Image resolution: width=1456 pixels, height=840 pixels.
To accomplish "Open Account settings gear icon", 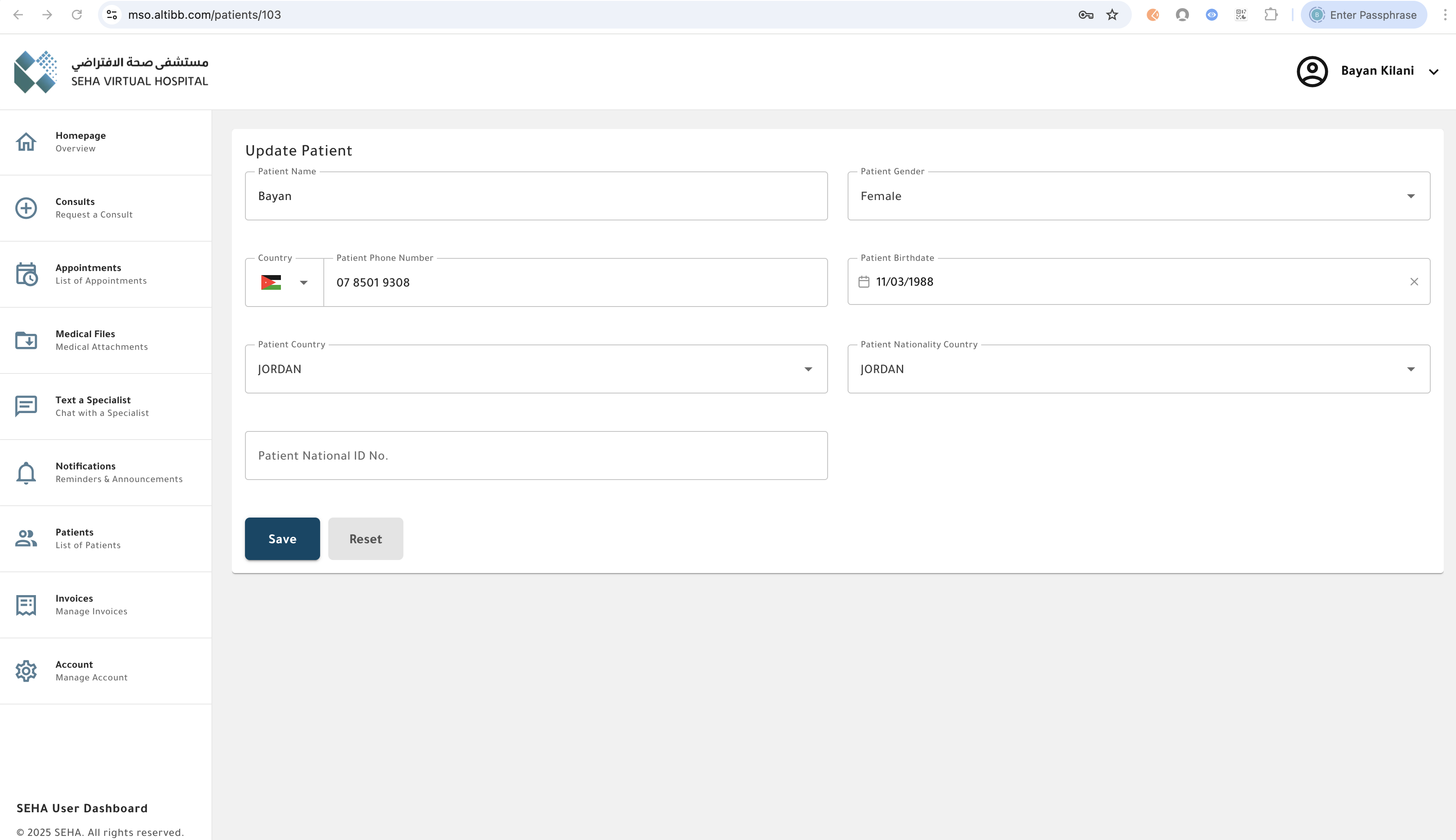I will coord(26,671).
